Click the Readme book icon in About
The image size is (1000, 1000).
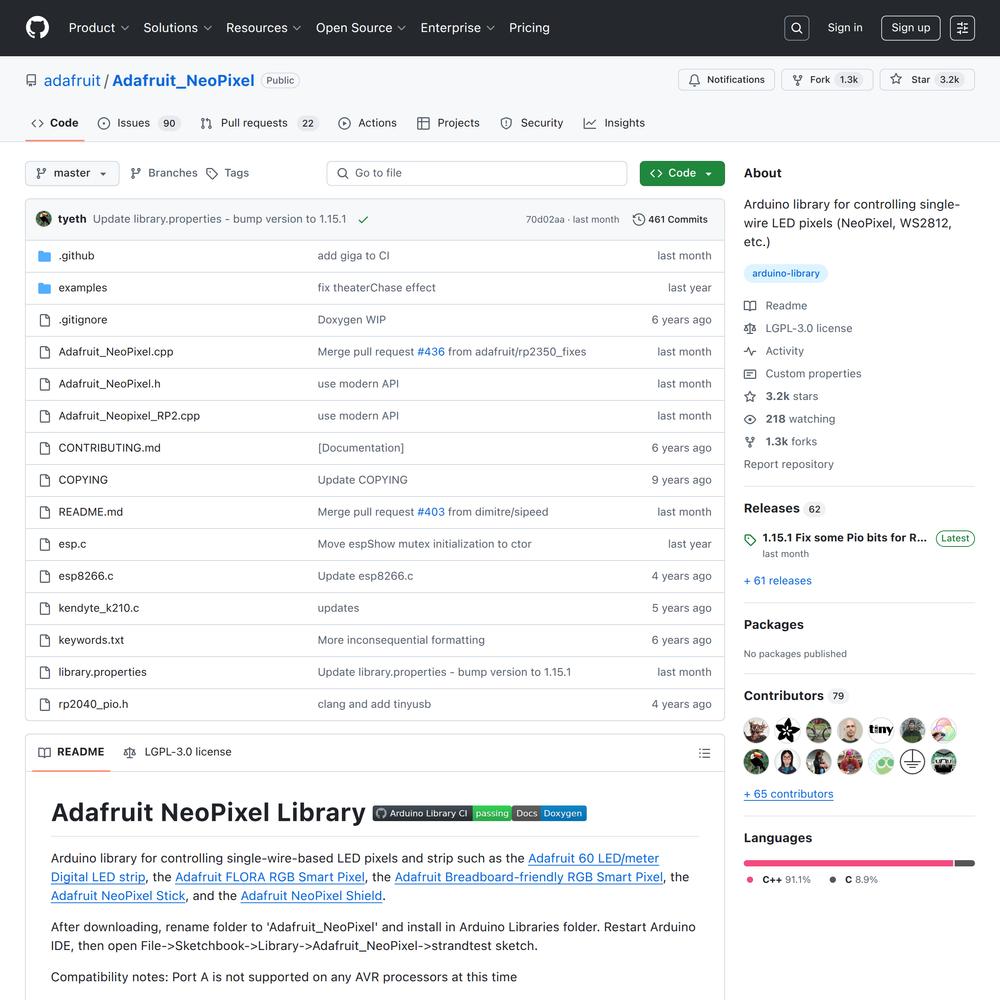pos(750,306)
